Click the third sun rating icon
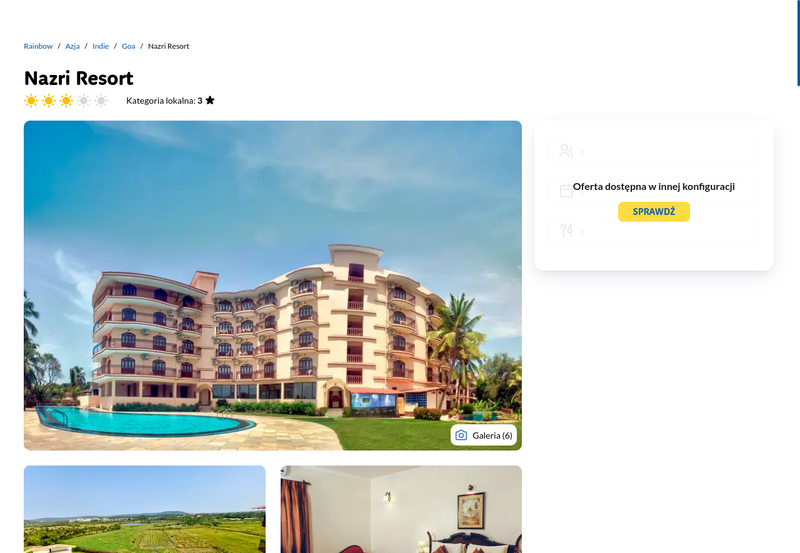Viewport: 800px width, 553px height. click(66, 100)
